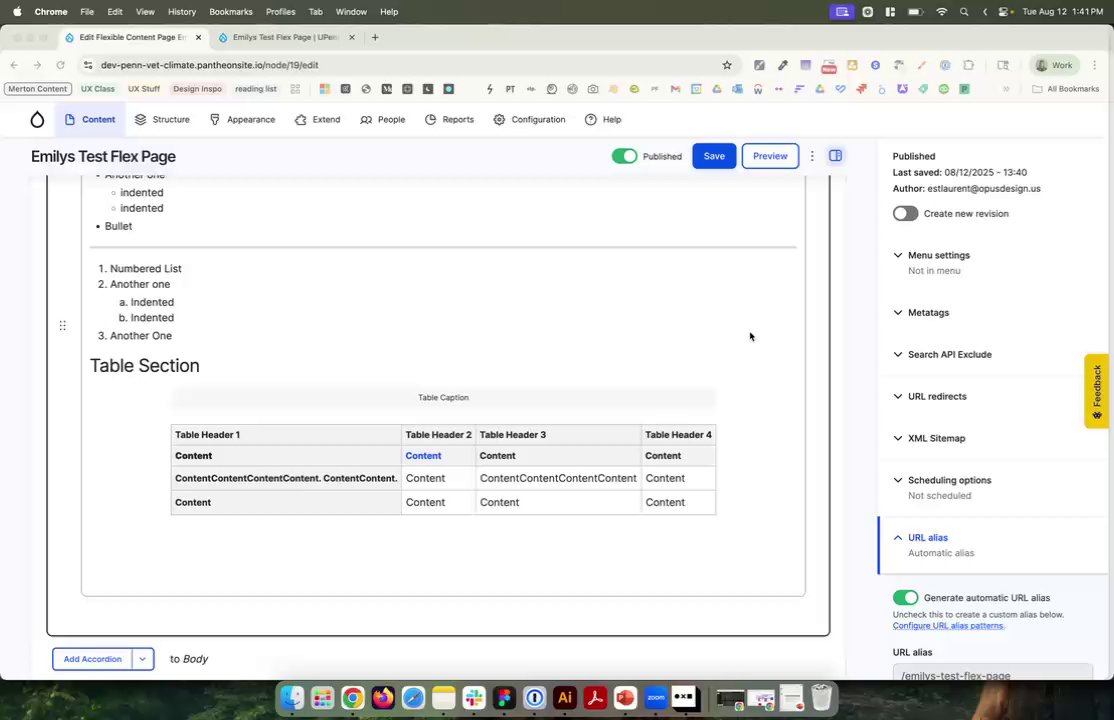Open the Configure URL alias patterns link

pos(948,625)
